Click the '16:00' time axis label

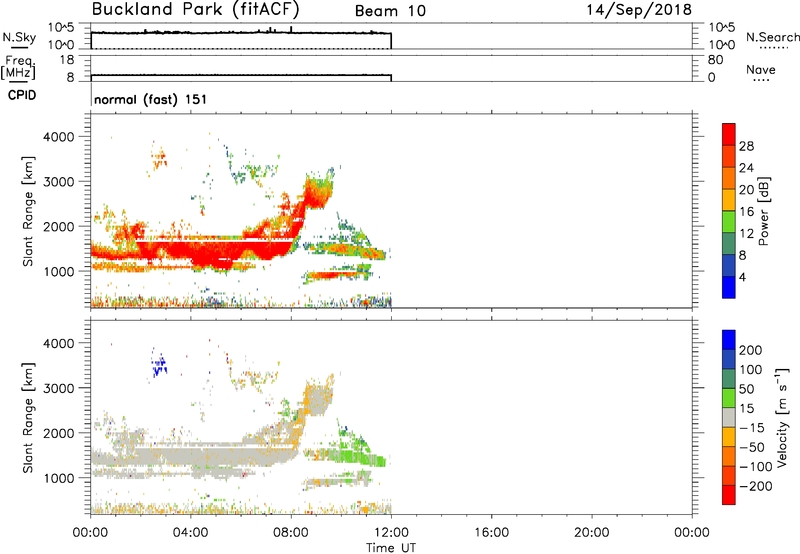tap(491, 533)
